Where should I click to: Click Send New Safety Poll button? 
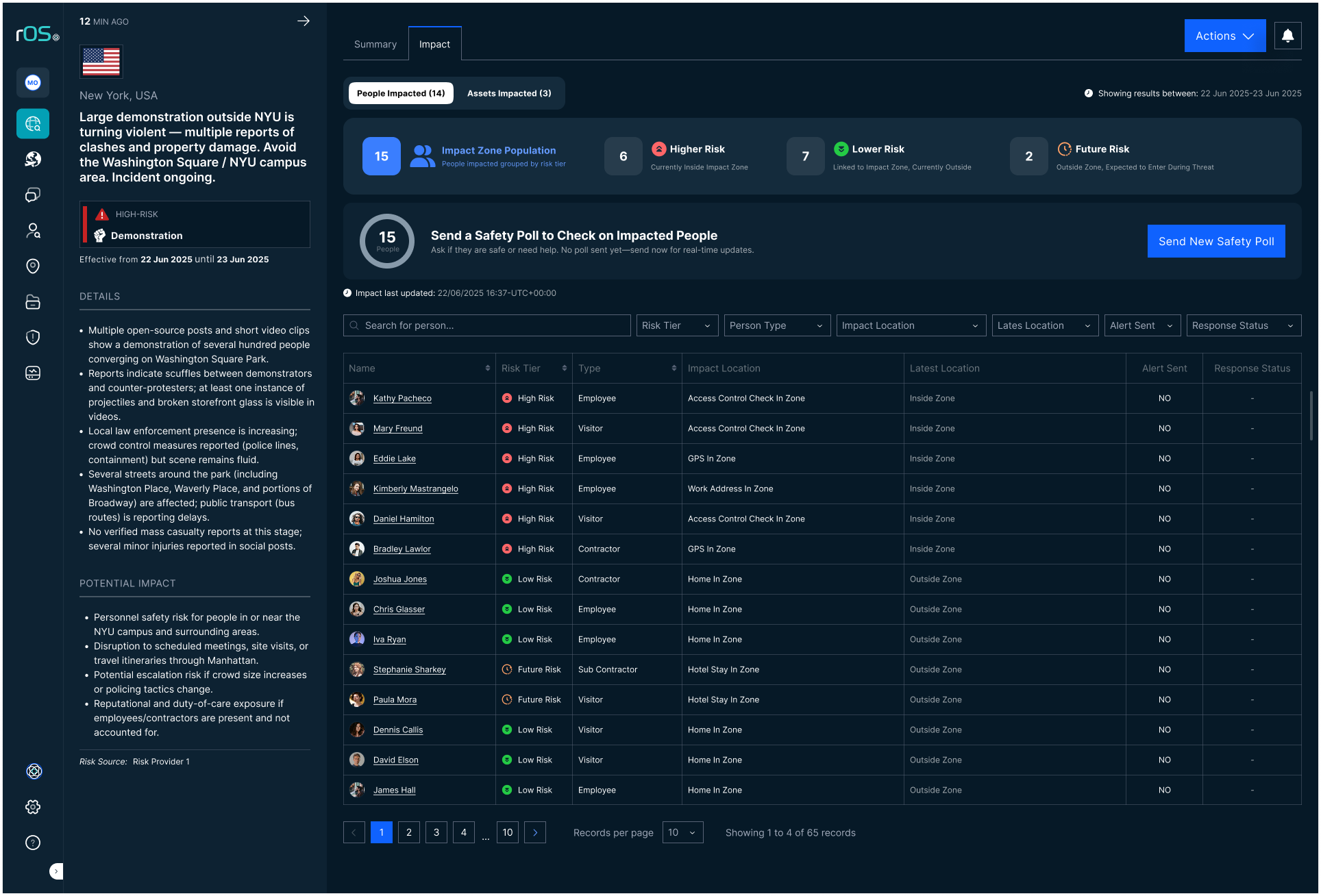tap(1215, 241)
